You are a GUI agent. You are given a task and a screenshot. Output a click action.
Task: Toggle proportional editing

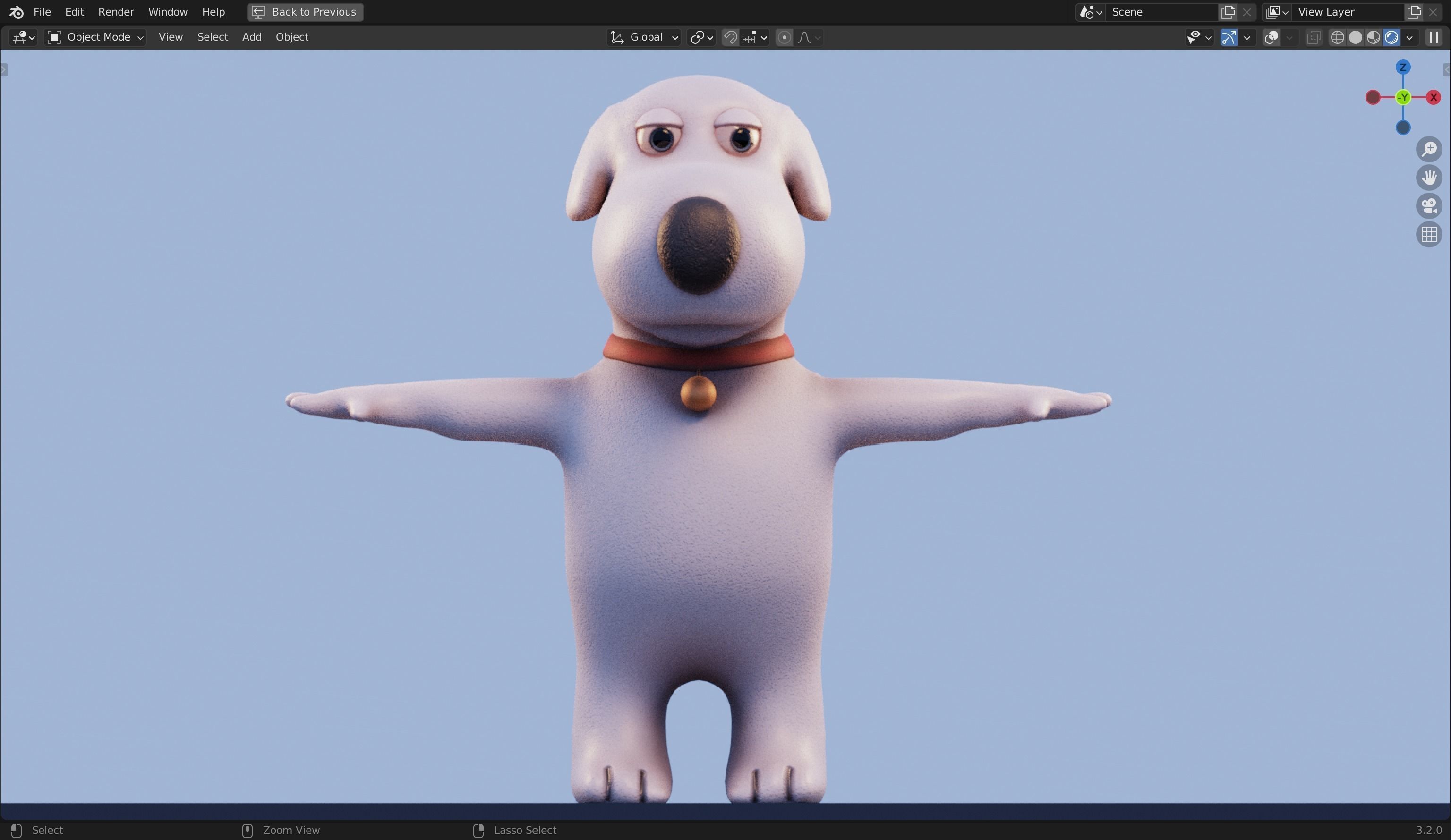click(784, 37)
